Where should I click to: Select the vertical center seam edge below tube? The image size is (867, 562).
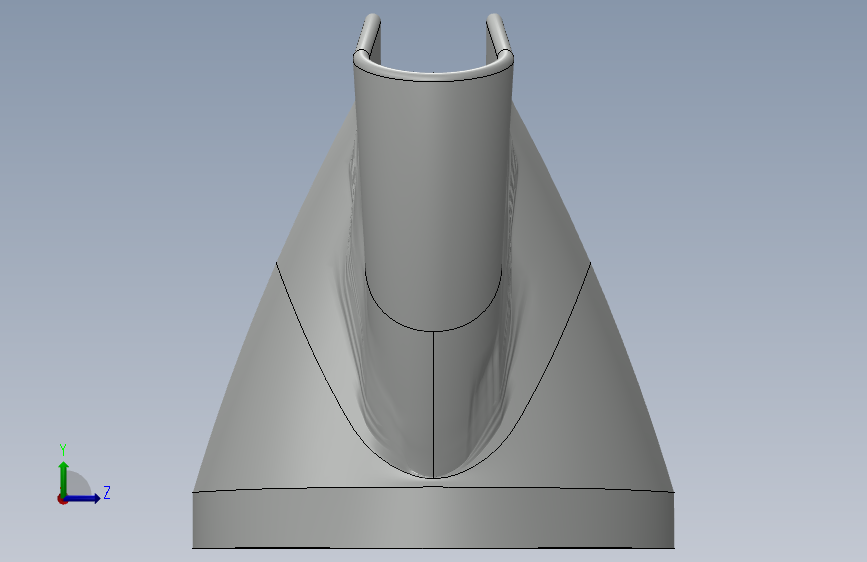[x=433, y=404]
